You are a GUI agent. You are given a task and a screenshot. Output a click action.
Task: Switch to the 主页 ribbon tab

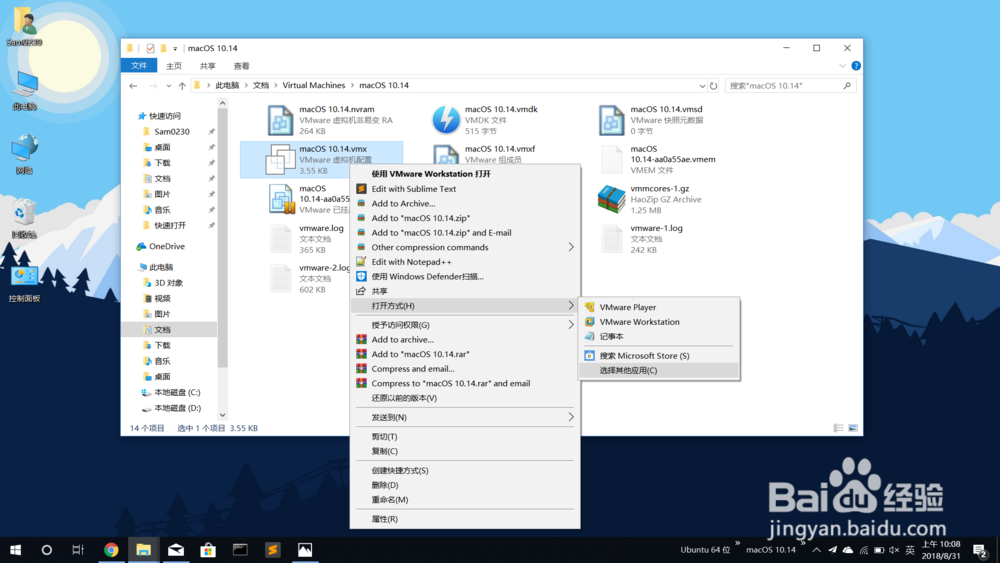click(x=173, y=66)
